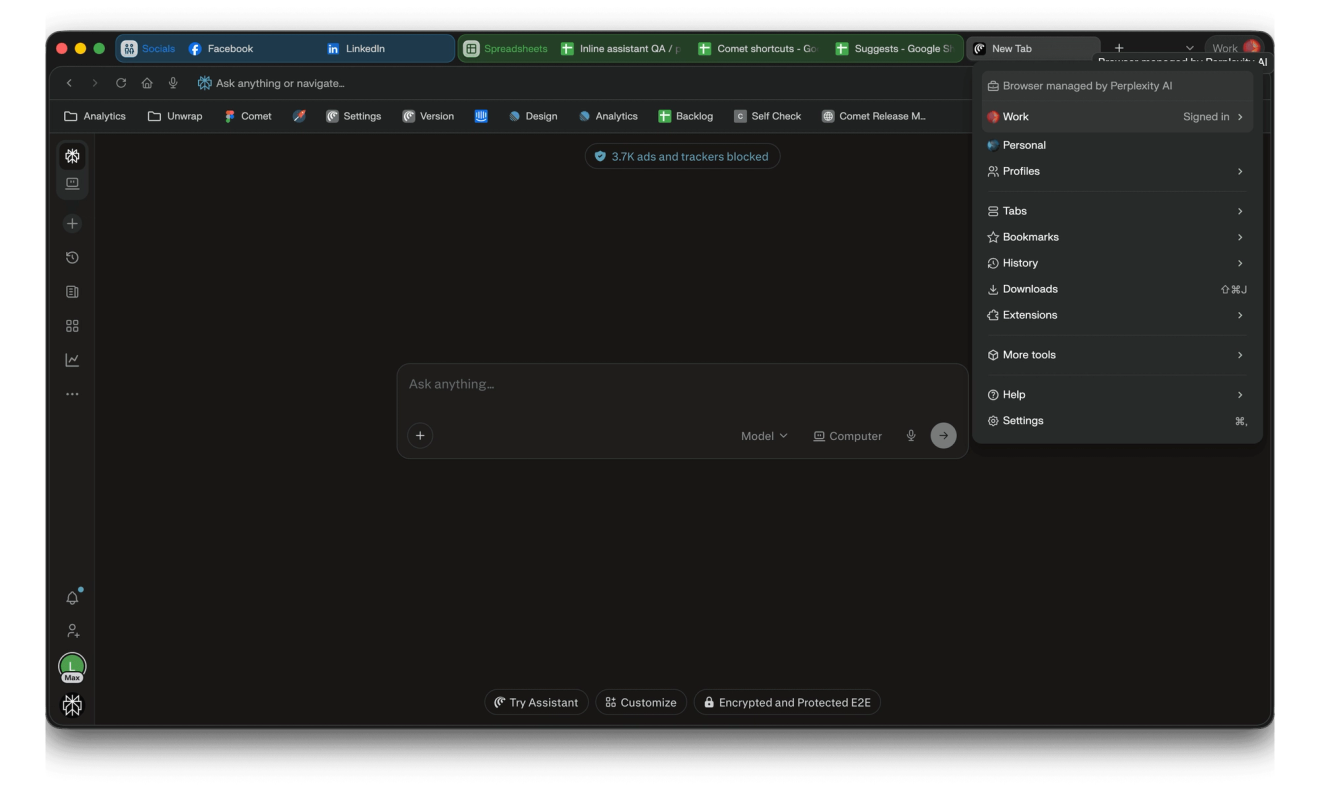Screen dimensions: 1320x789
Task: Click the Customize button
Action: coord(641,702)
